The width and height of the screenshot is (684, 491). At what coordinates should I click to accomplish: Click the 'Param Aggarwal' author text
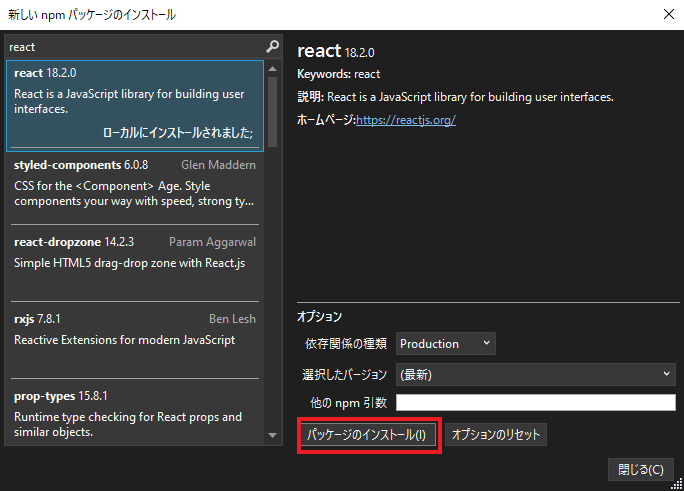(212, 242)
